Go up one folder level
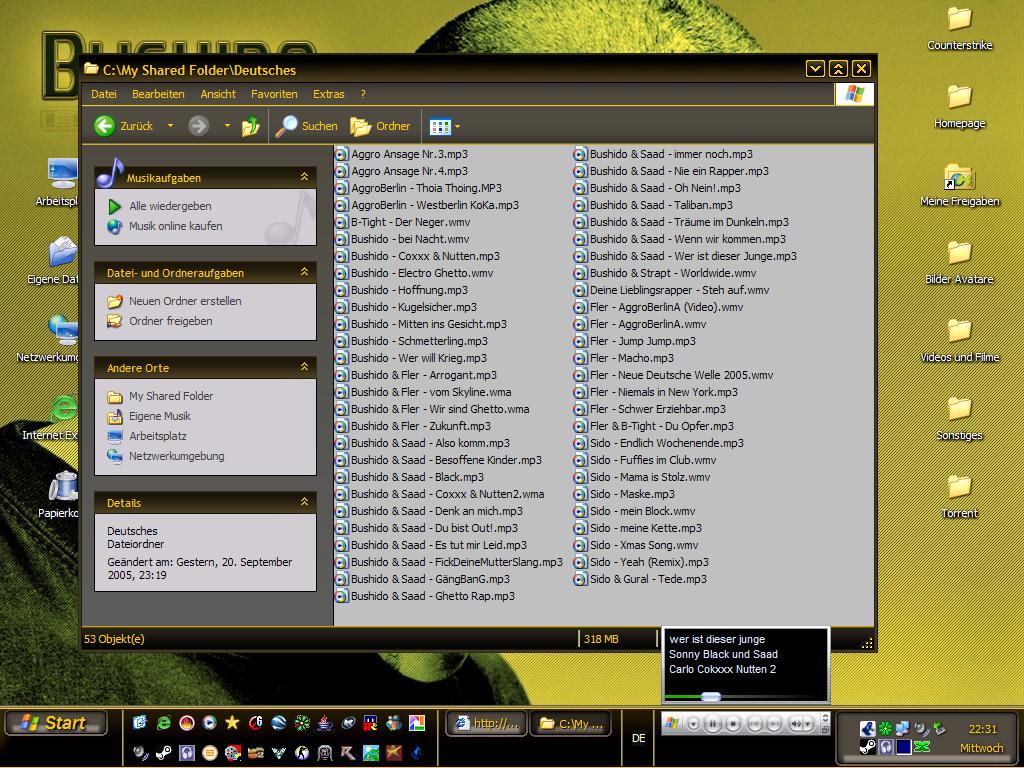Screen dimensions: 1024x768 251,126
